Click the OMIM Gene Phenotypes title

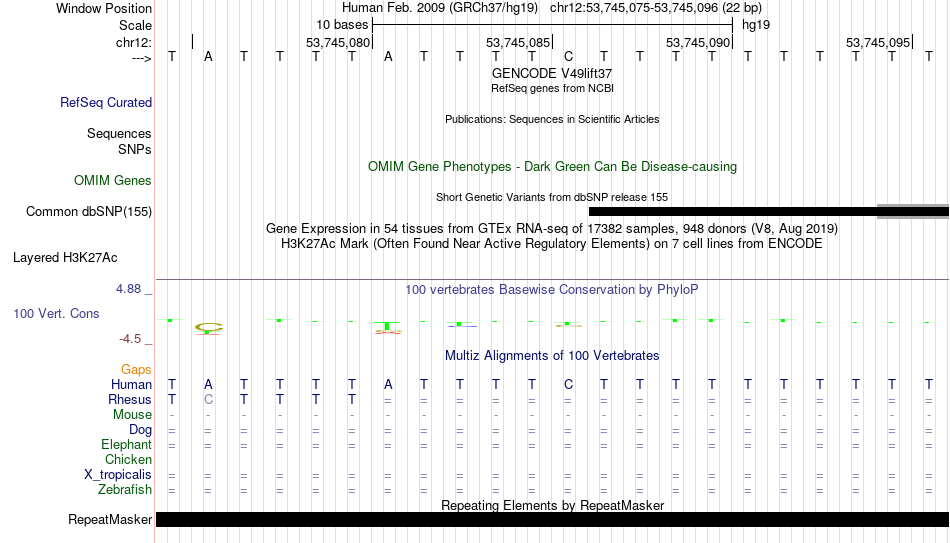[x=552, y=167]
